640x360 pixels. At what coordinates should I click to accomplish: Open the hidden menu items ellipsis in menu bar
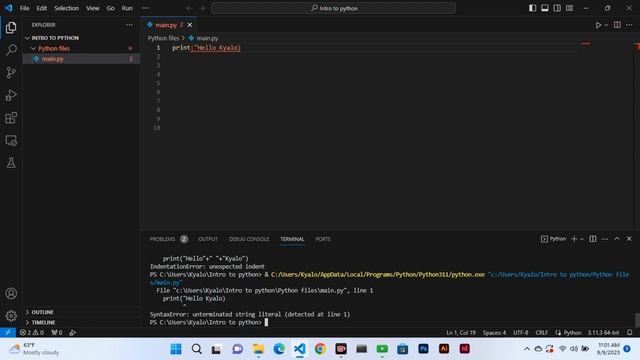point(145,8)
